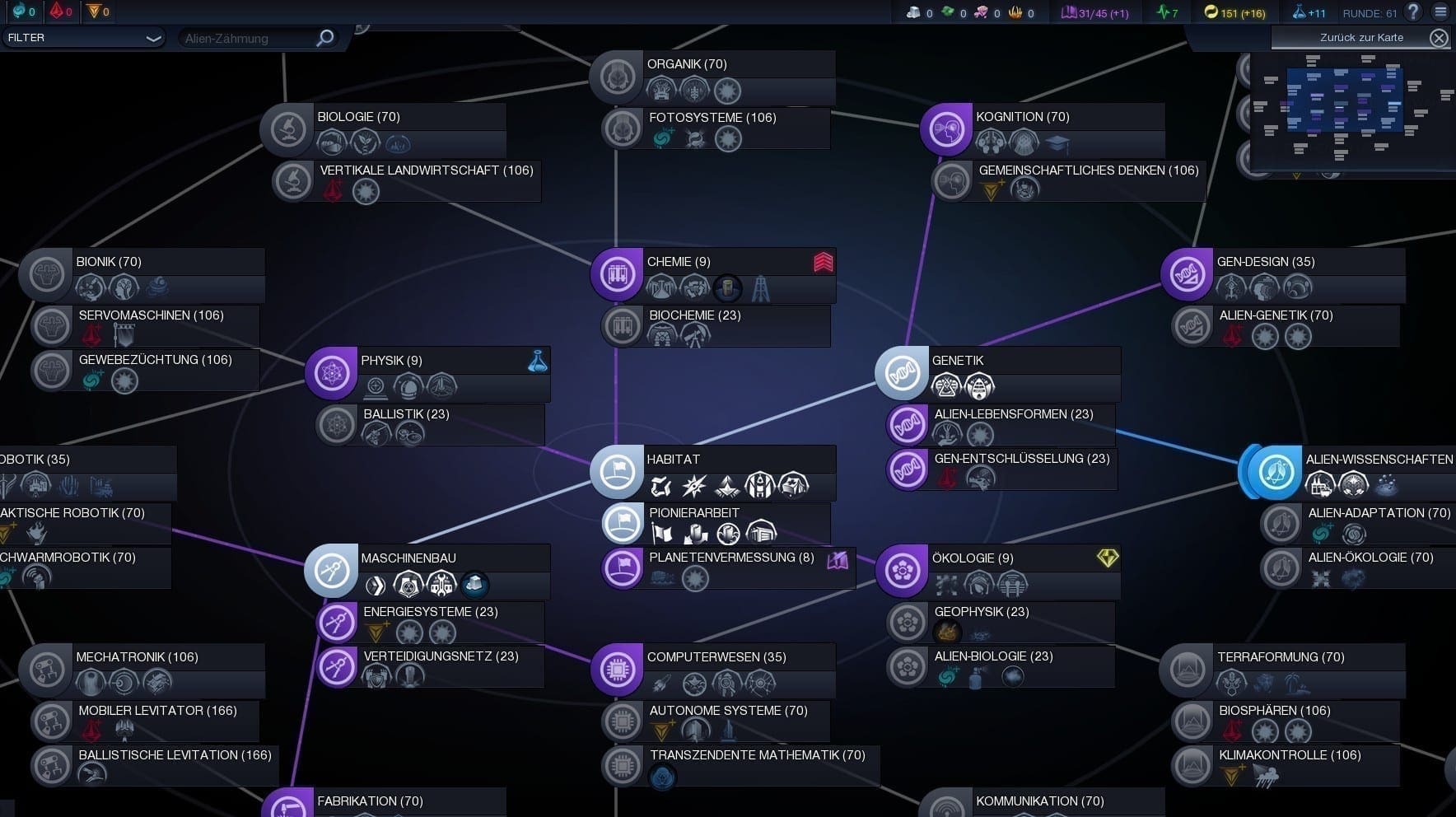The height and width of the screenshot is (817, 1456).
Task: Select the Chemie technology node icon
Action: 617,274
